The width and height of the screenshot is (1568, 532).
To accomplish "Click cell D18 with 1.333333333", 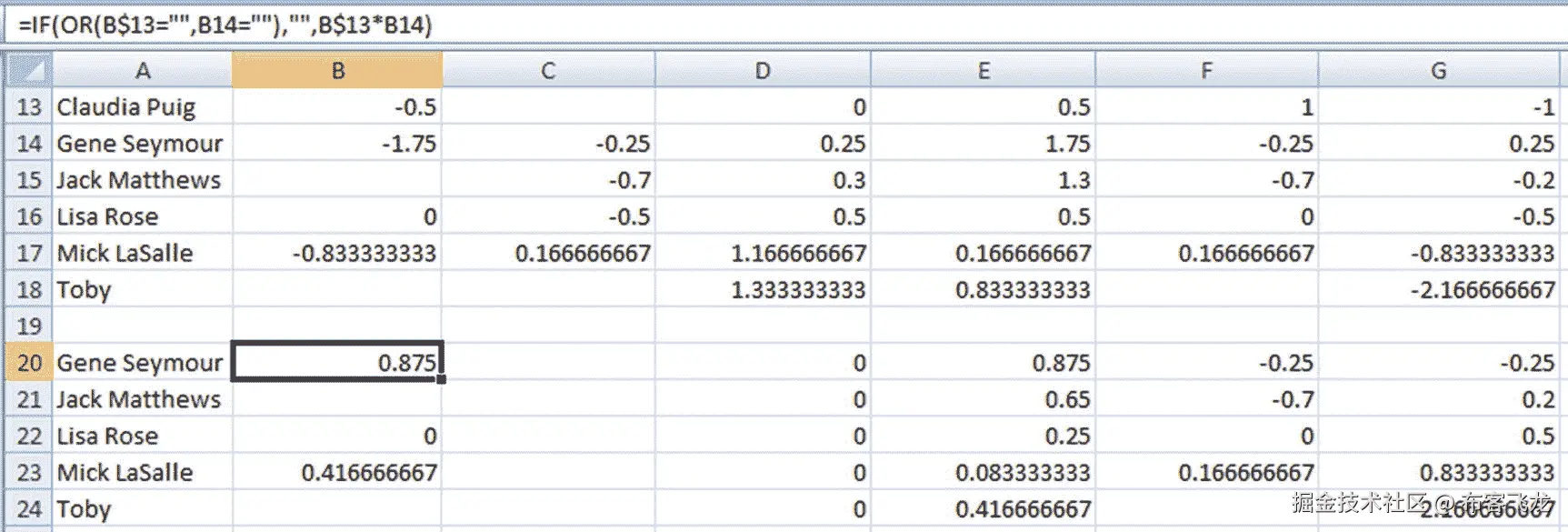I will 763,289.
